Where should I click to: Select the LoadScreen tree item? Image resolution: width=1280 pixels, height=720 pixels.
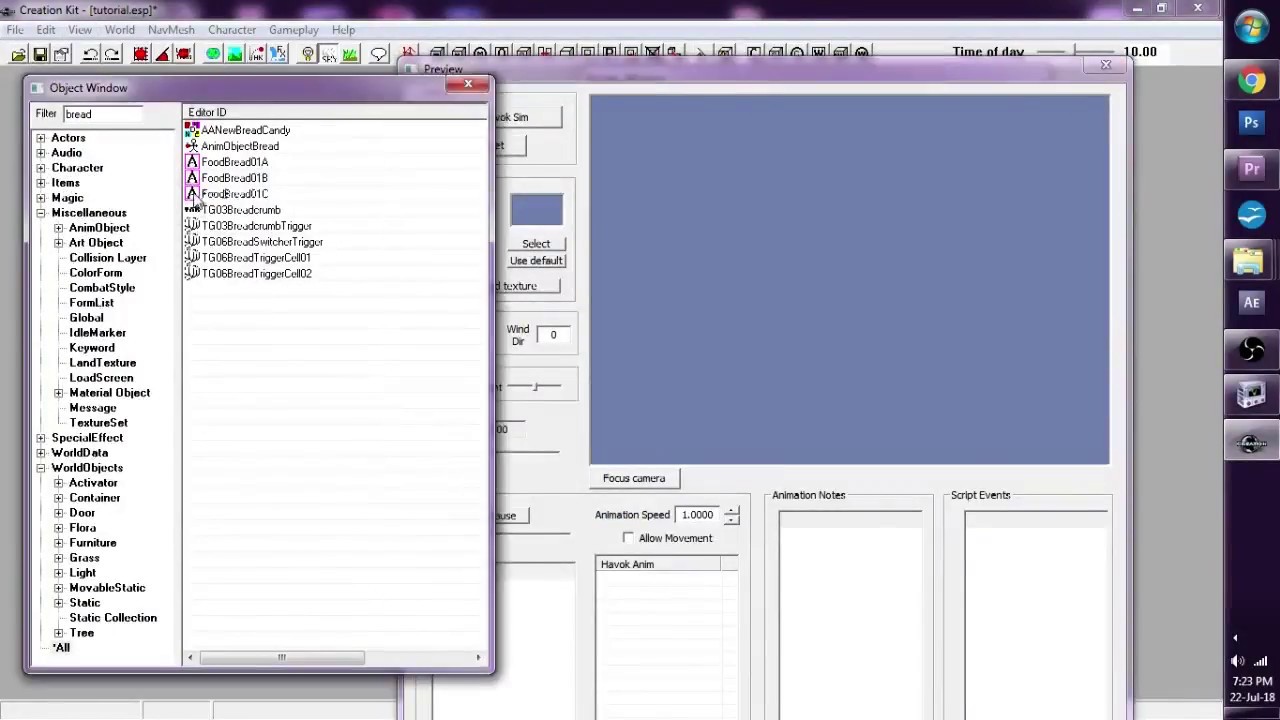101,378
